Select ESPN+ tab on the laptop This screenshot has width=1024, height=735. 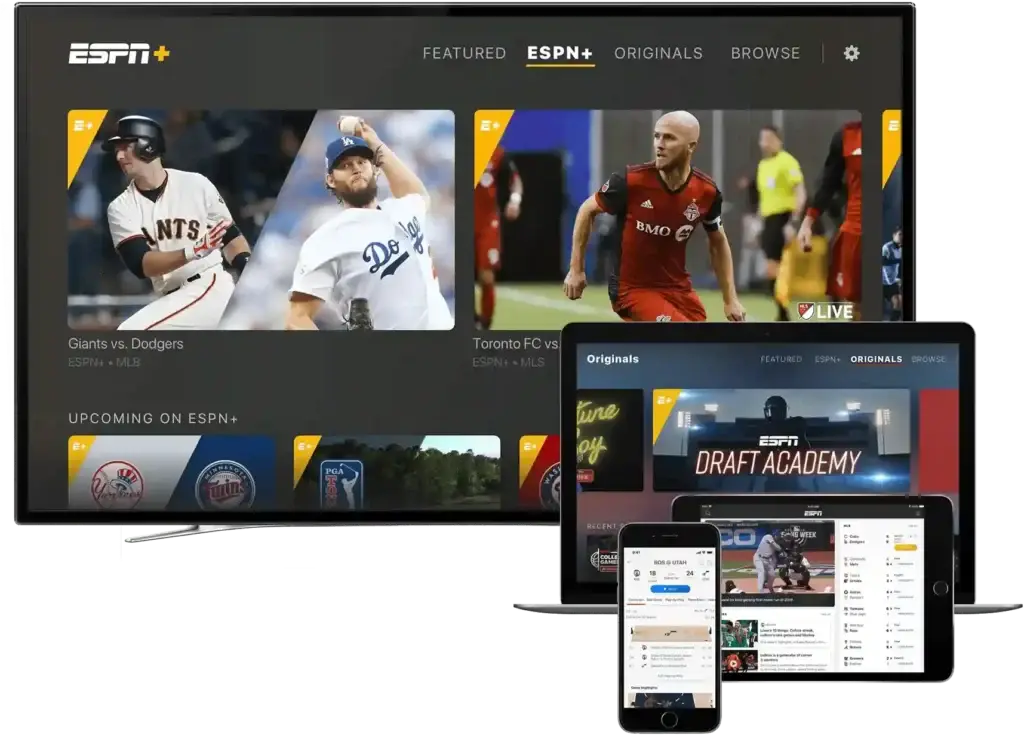tap(827, 359)
